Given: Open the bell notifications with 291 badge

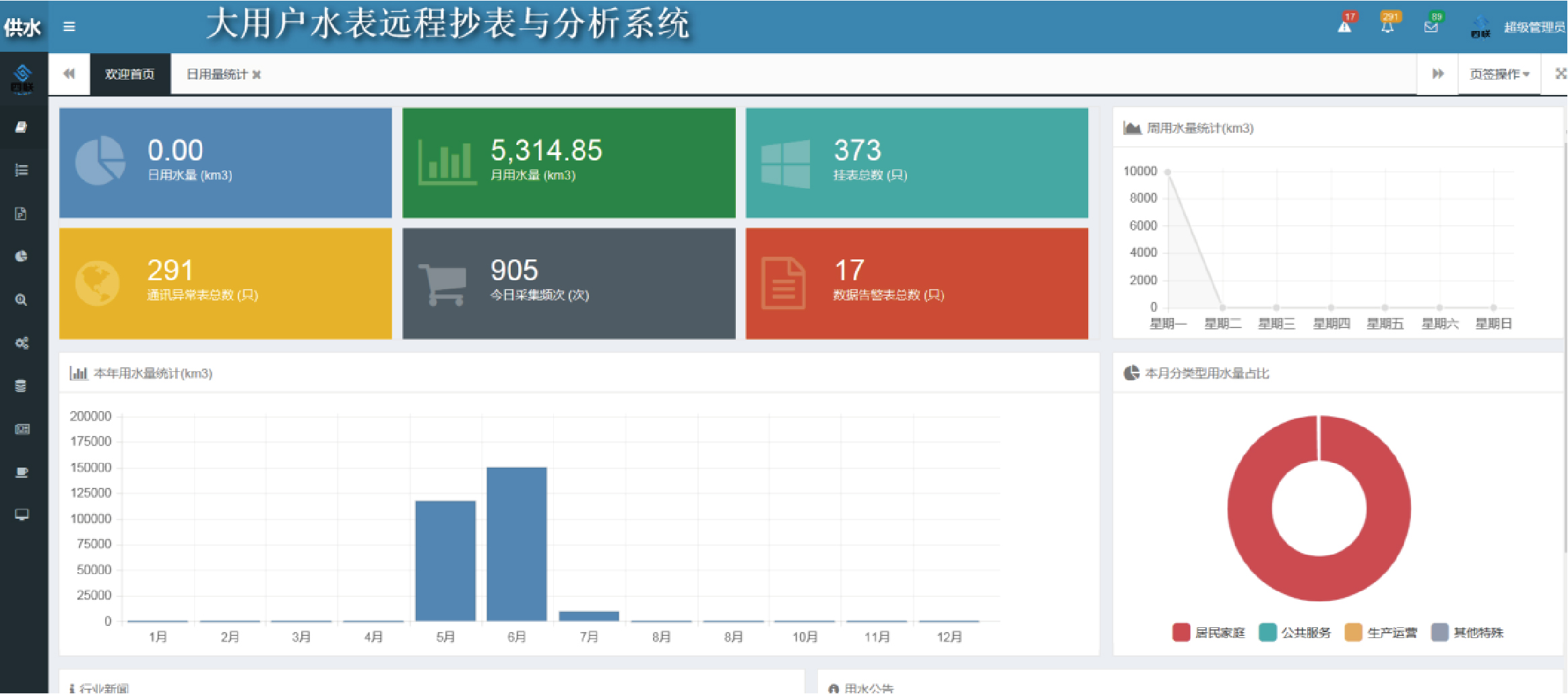Looking at the screenshot, I should pyautogui.click(x=1387, y=26).
